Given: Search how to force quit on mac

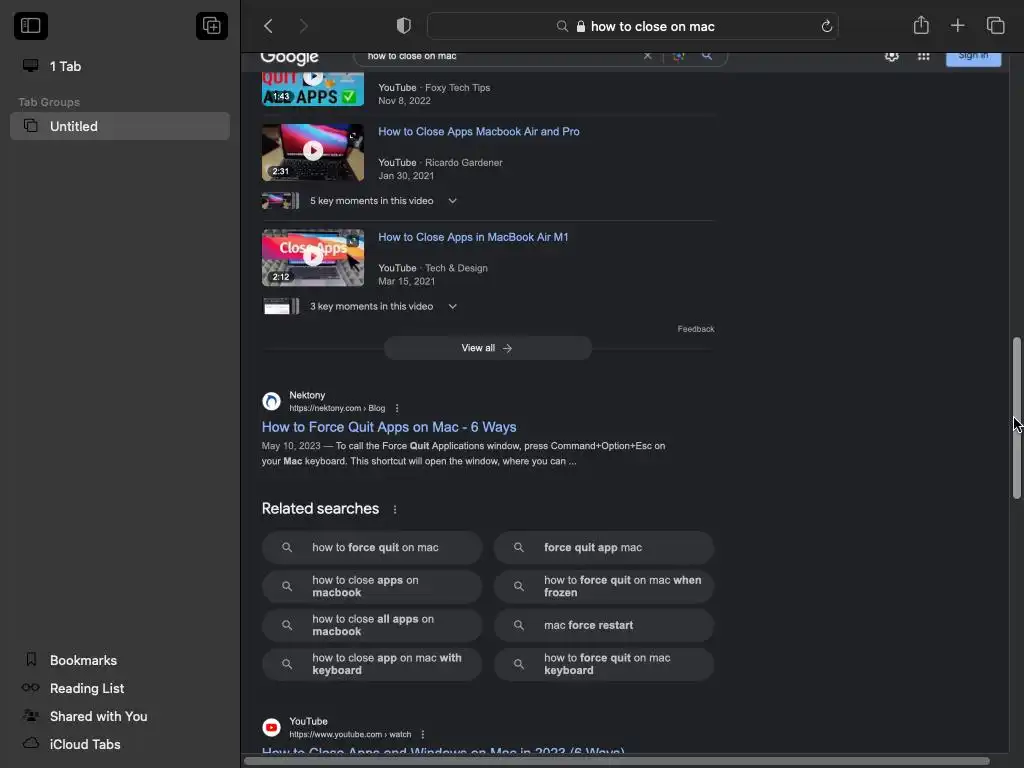Looking at the screenshot, I should coord(372,547).
